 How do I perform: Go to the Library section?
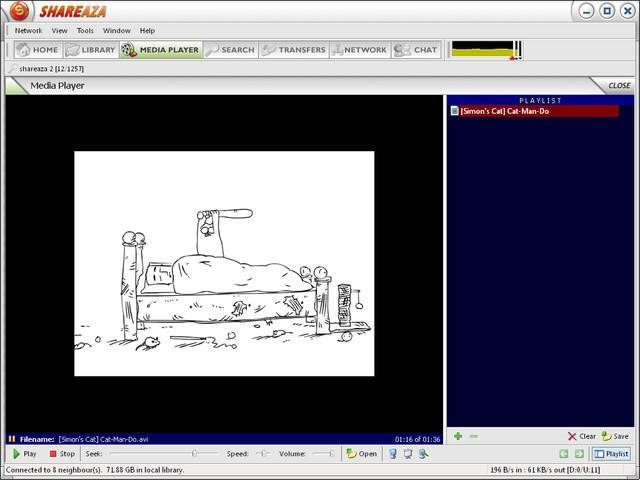91,50
